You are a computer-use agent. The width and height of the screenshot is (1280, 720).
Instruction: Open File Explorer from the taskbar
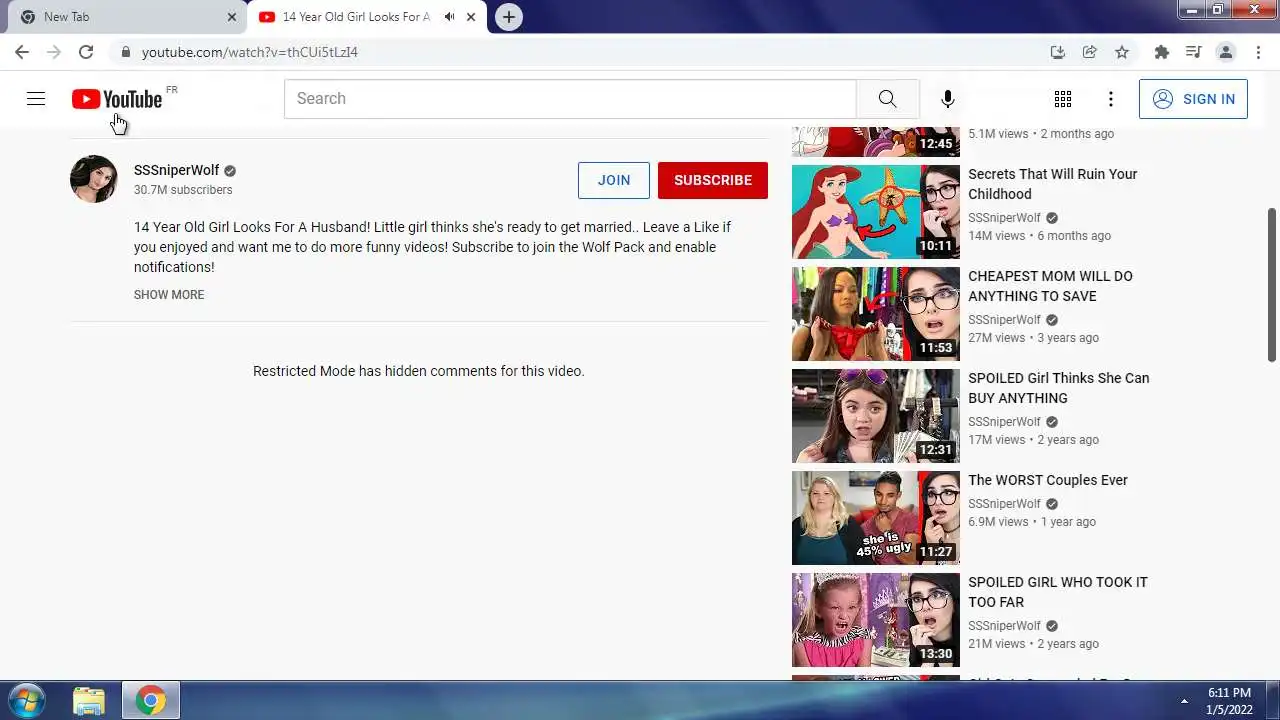point(89,701)
